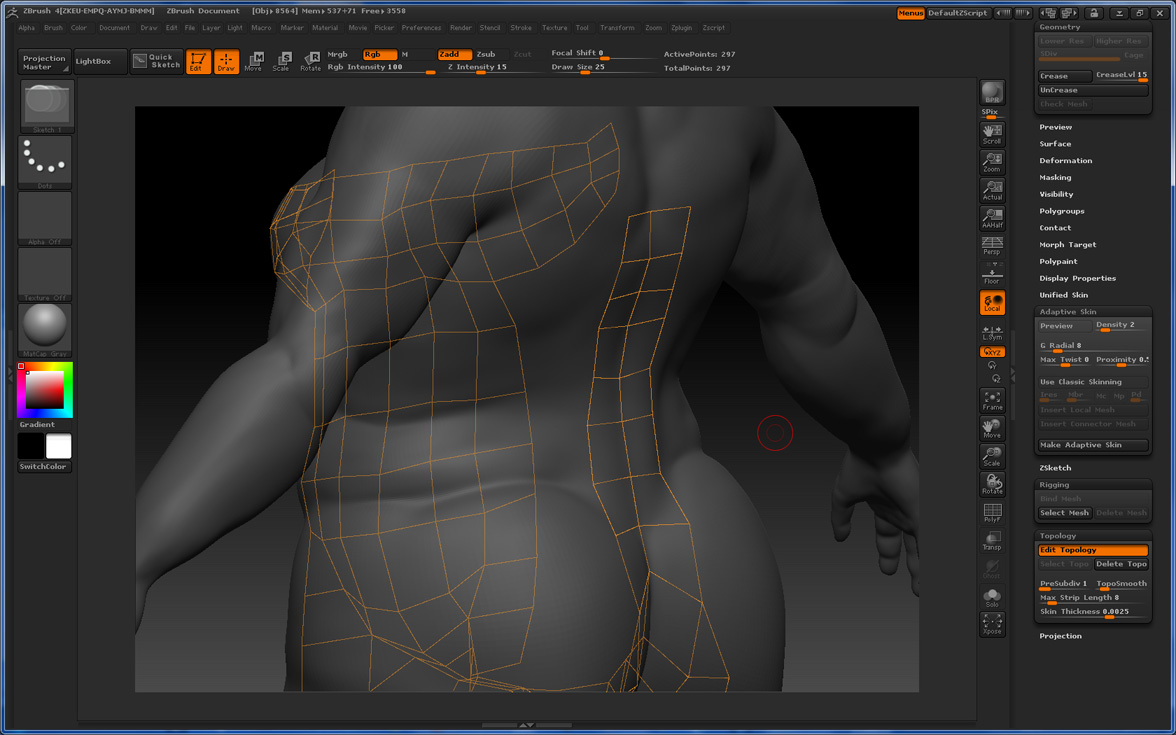Toggle the Edit Topology button
This screenshot has height=735, width=1176.
click(x=1093, y=550)
